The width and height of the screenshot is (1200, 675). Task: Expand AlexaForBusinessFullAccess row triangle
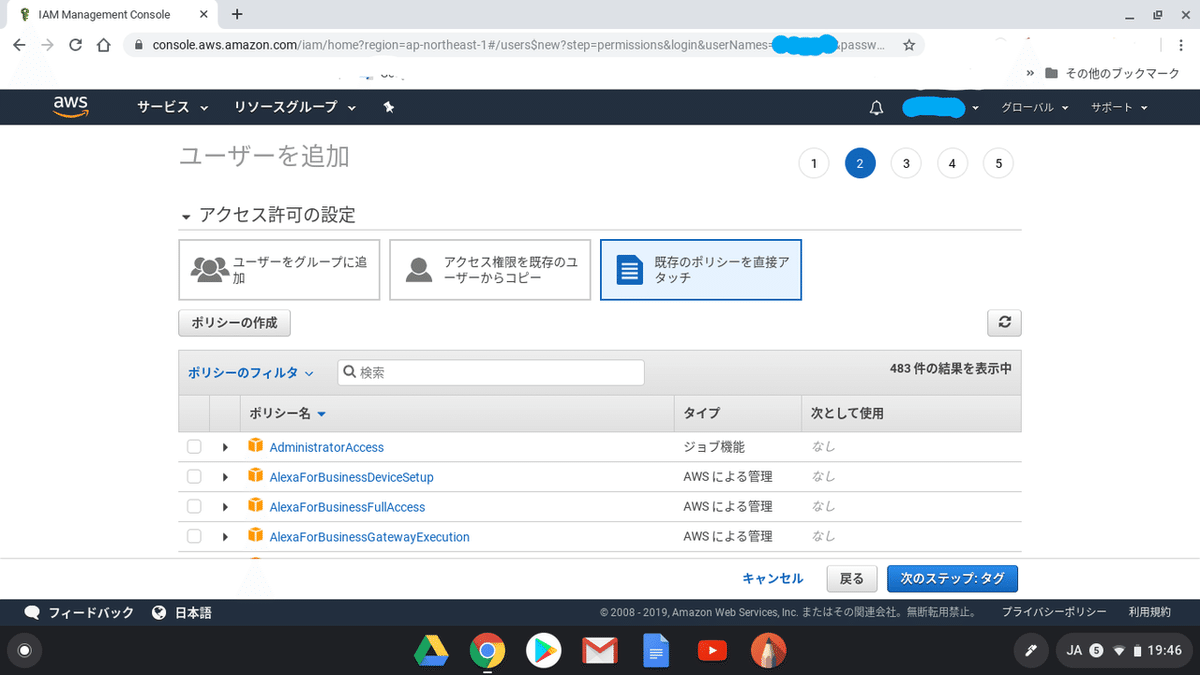pyautogui.click(x=225, y=507)
